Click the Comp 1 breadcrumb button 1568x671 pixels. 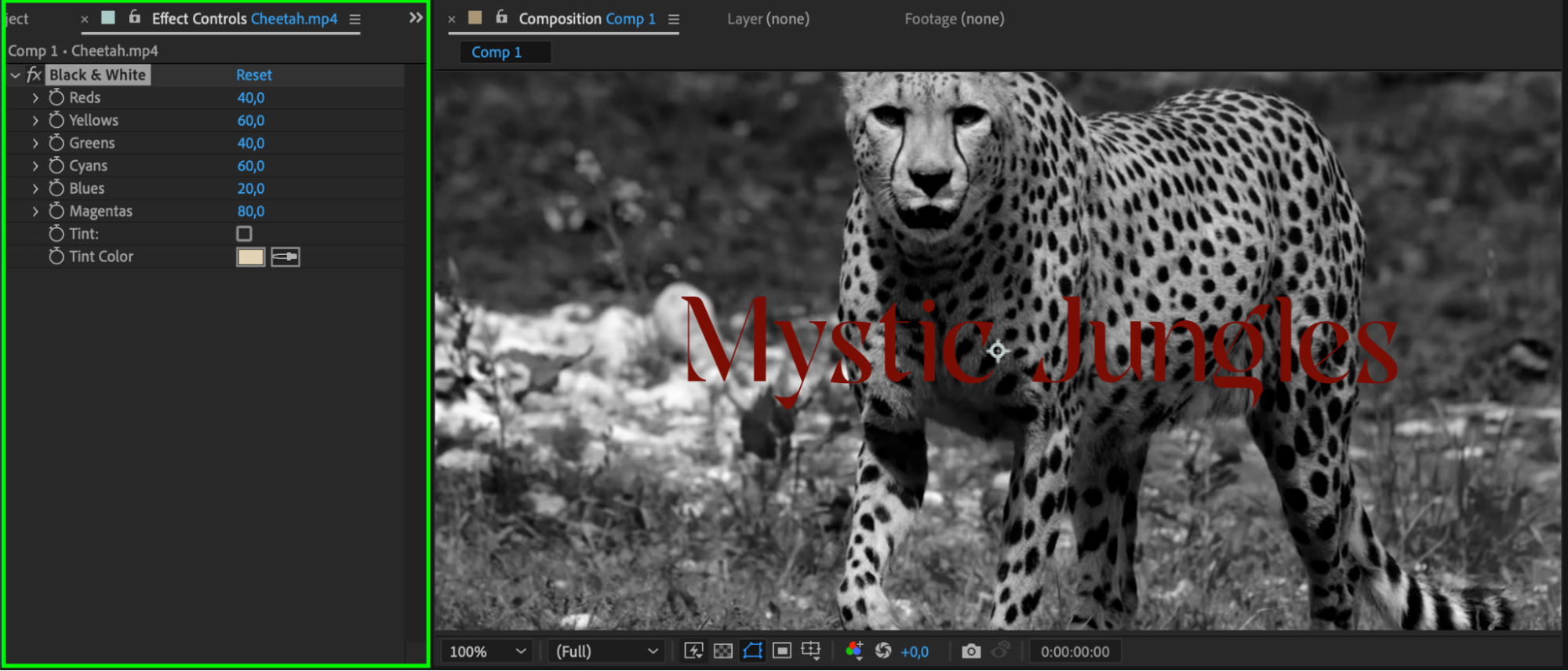[497, 52]
